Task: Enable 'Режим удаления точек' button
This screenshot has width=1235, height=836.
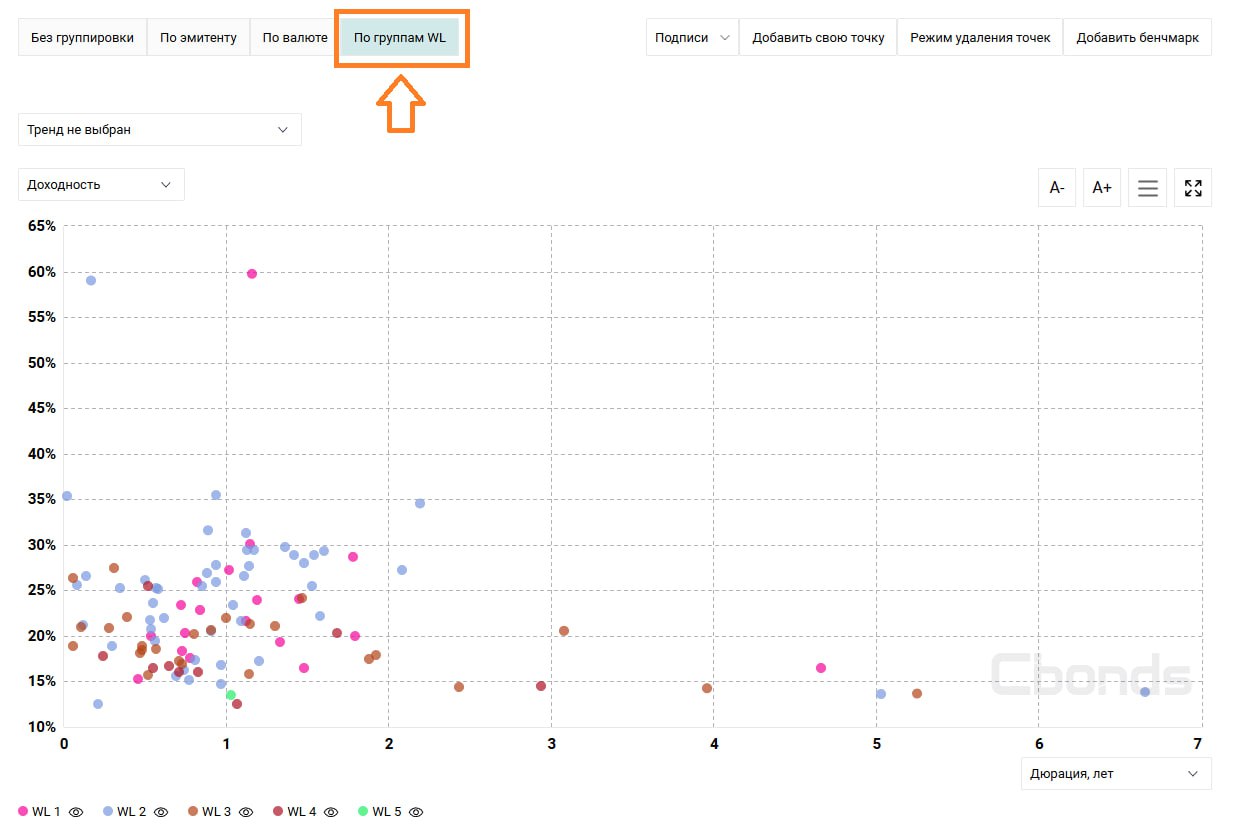Action: click(979, 38)
